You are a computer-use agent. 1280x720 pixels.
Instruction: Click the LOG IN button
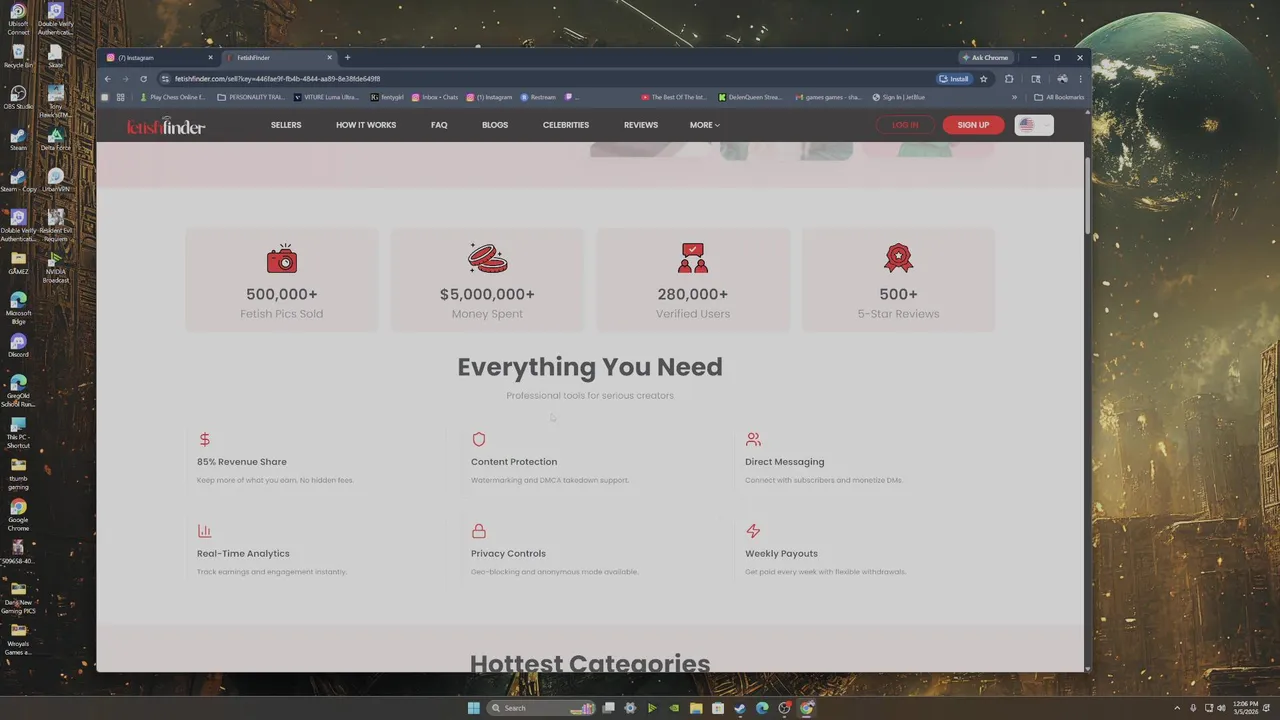(905, 125)
